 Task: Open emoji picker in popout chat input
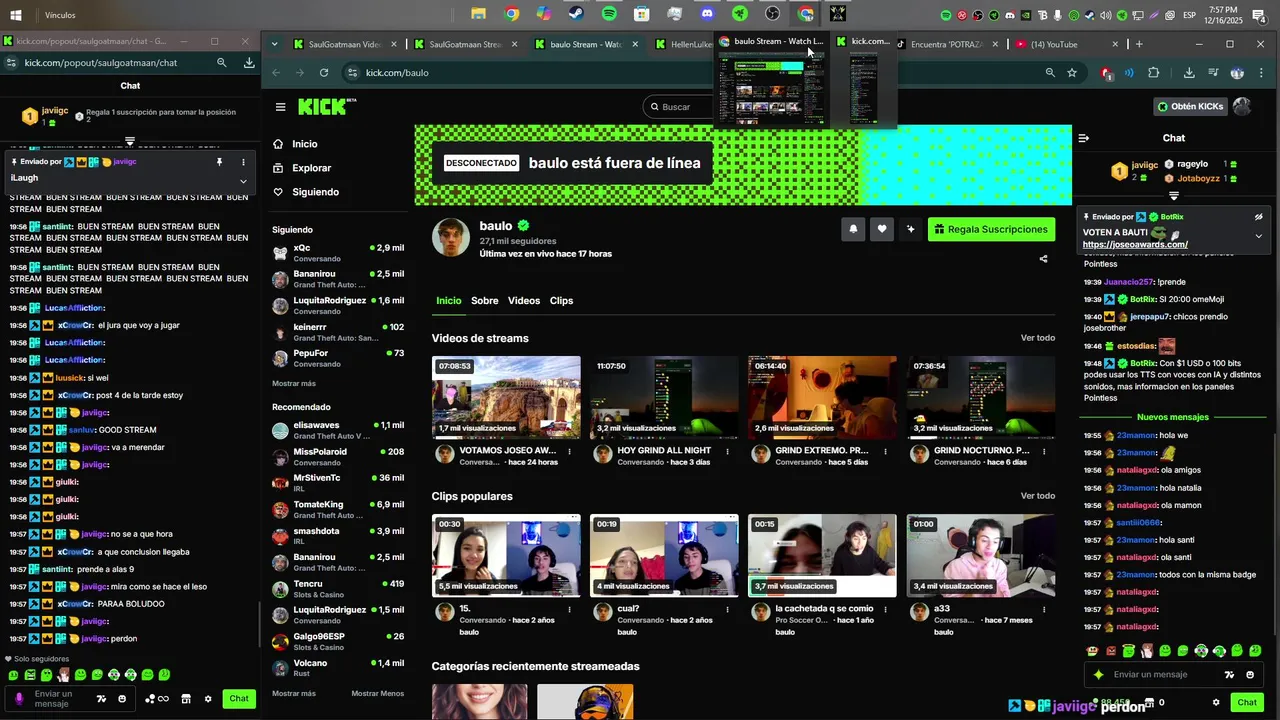coord(122,699)
